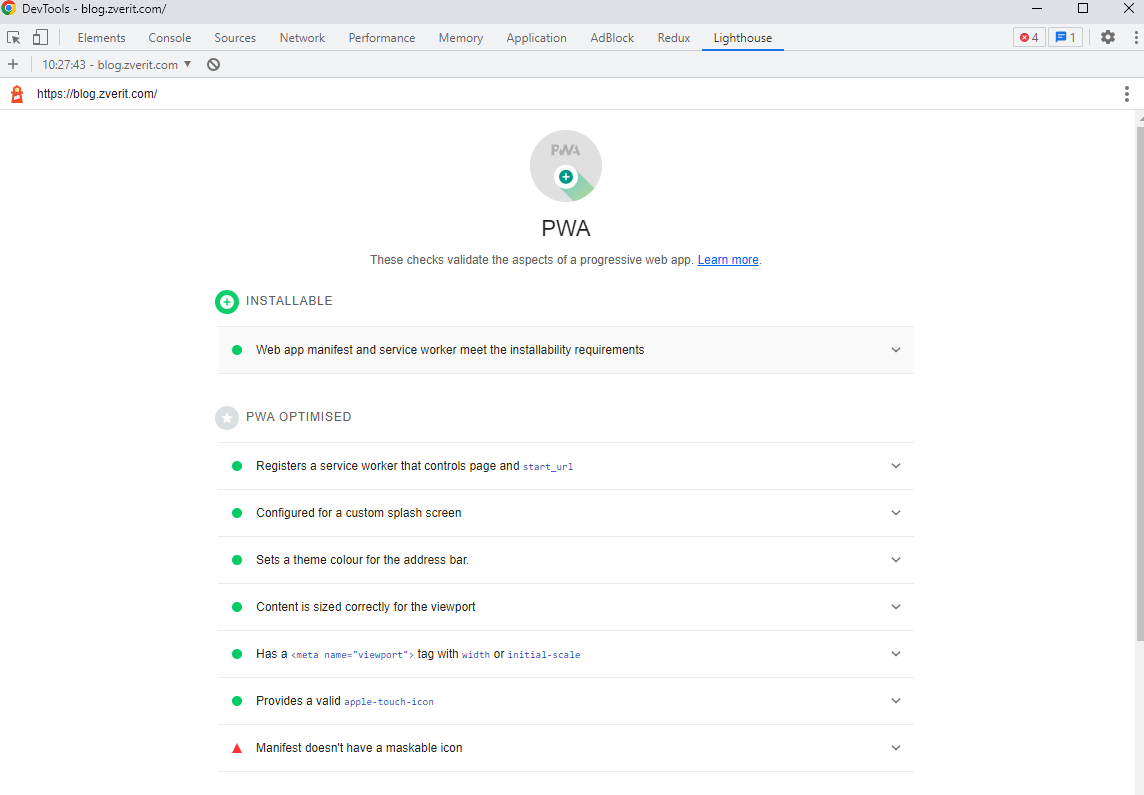Viewport: 1144px width, 795px height.
Task: Open the Network tab
Action: click(302, 38)
